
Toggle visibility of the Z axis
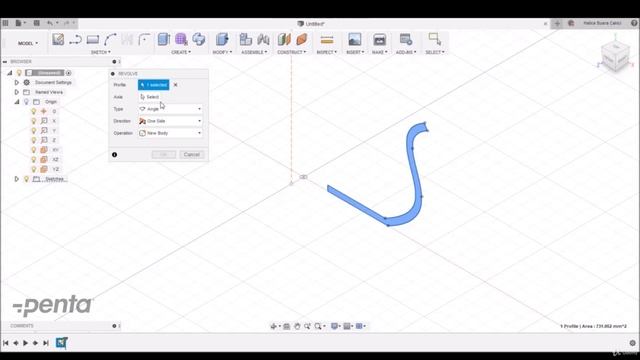tap(34, 140)
